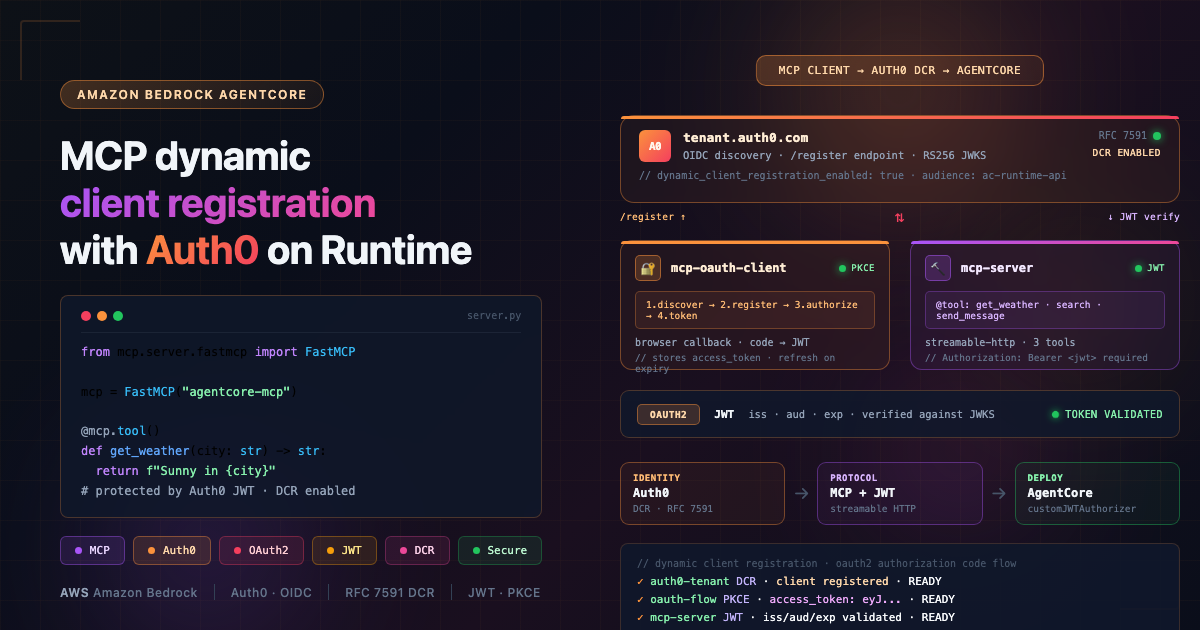The image size is (1200, 630).
Task: Click the orange A0 tenant icon
Action: point(655,146)
